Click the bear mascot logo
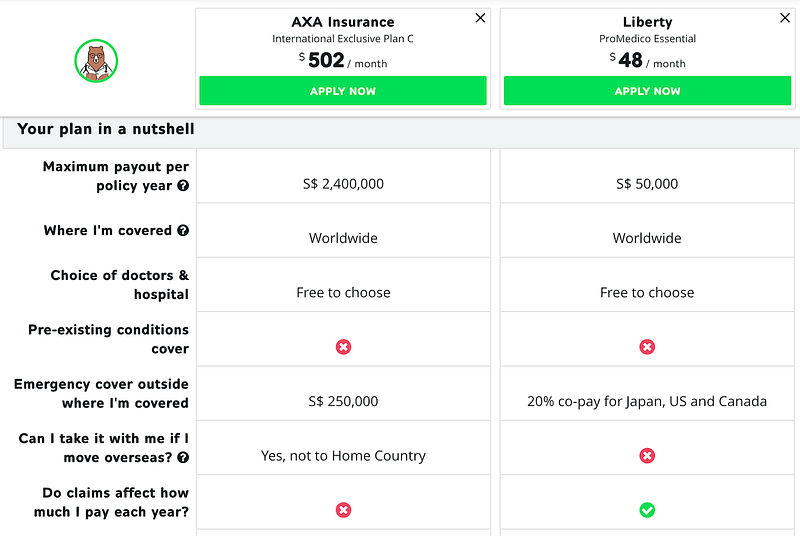Image resolution: width=800 pixels, height=536 pixels. click(96, 61)
